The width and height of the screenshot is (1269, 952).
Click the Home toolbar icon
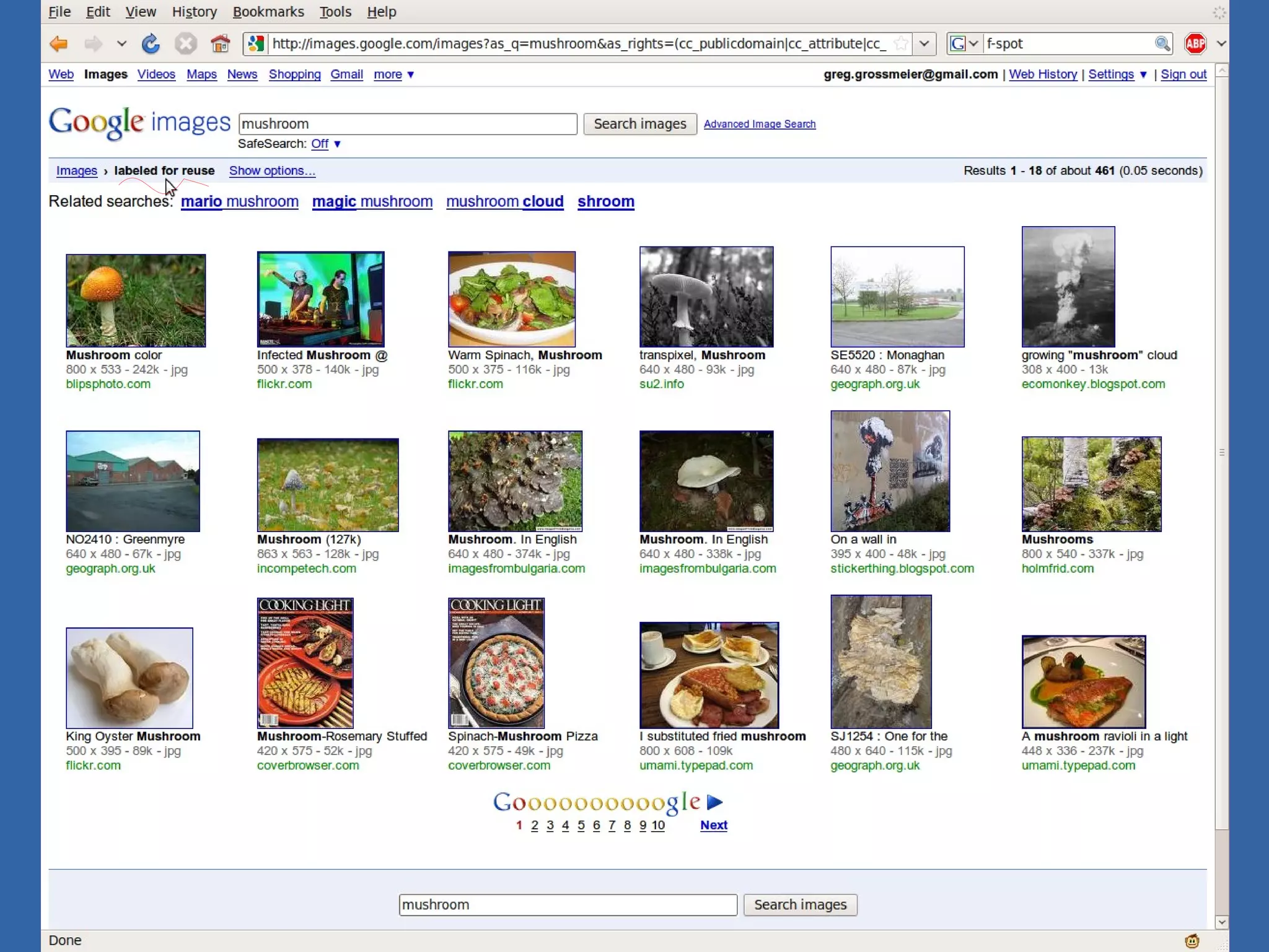click(x=220, y=44)
